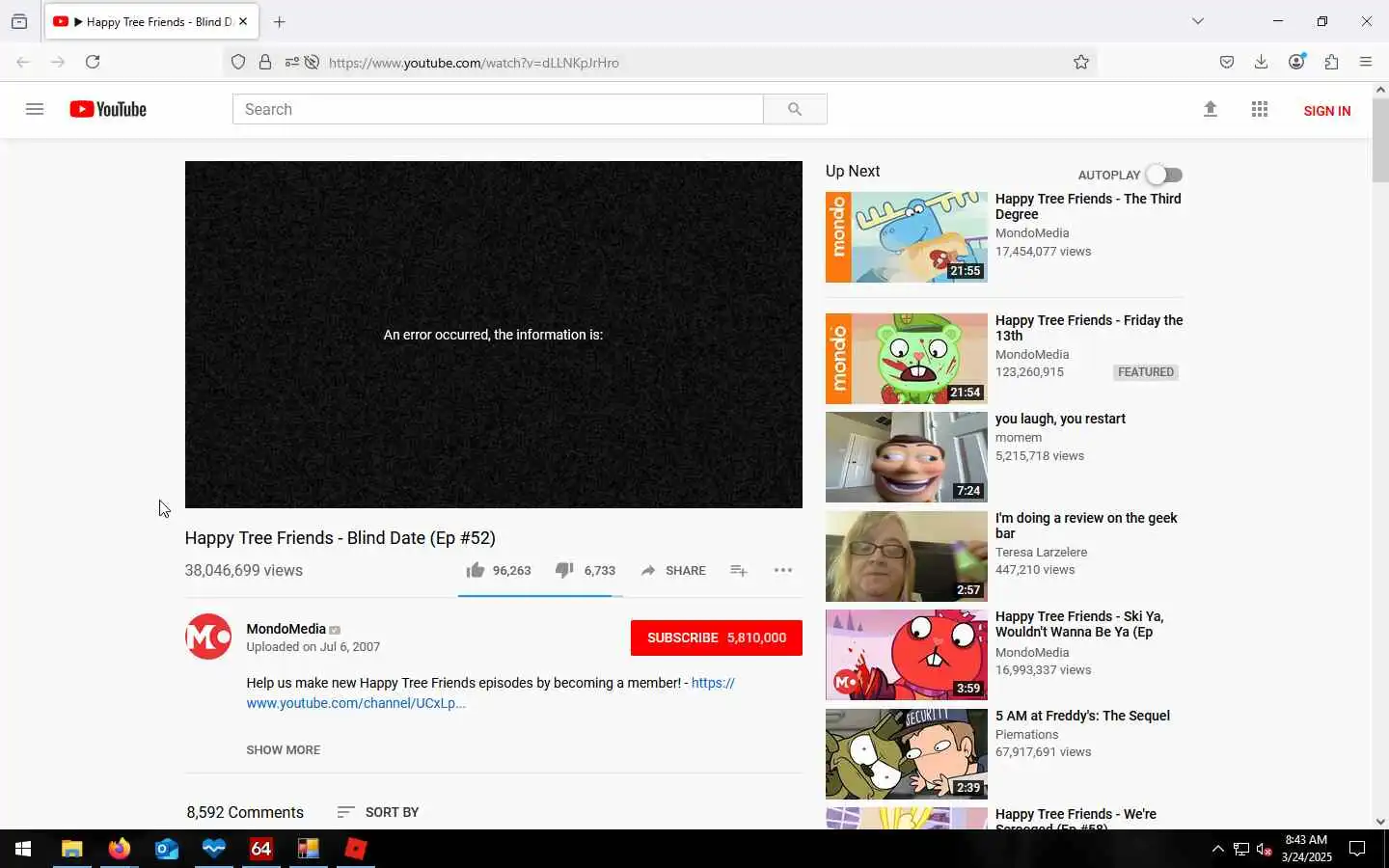The image size is (1389, 868).
Task: Click the '38,046,699 views' text
Action: coord(244,570)
